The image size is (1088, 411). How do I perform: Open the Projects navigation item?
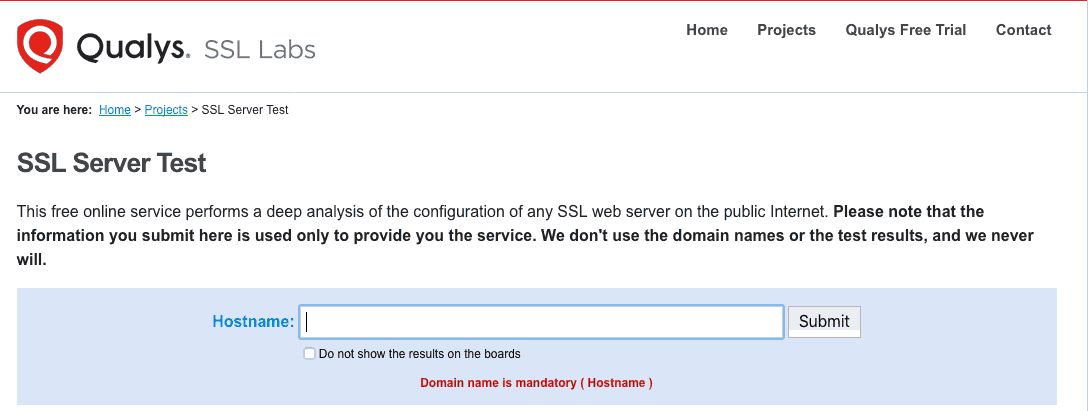(x=786, y=30)
